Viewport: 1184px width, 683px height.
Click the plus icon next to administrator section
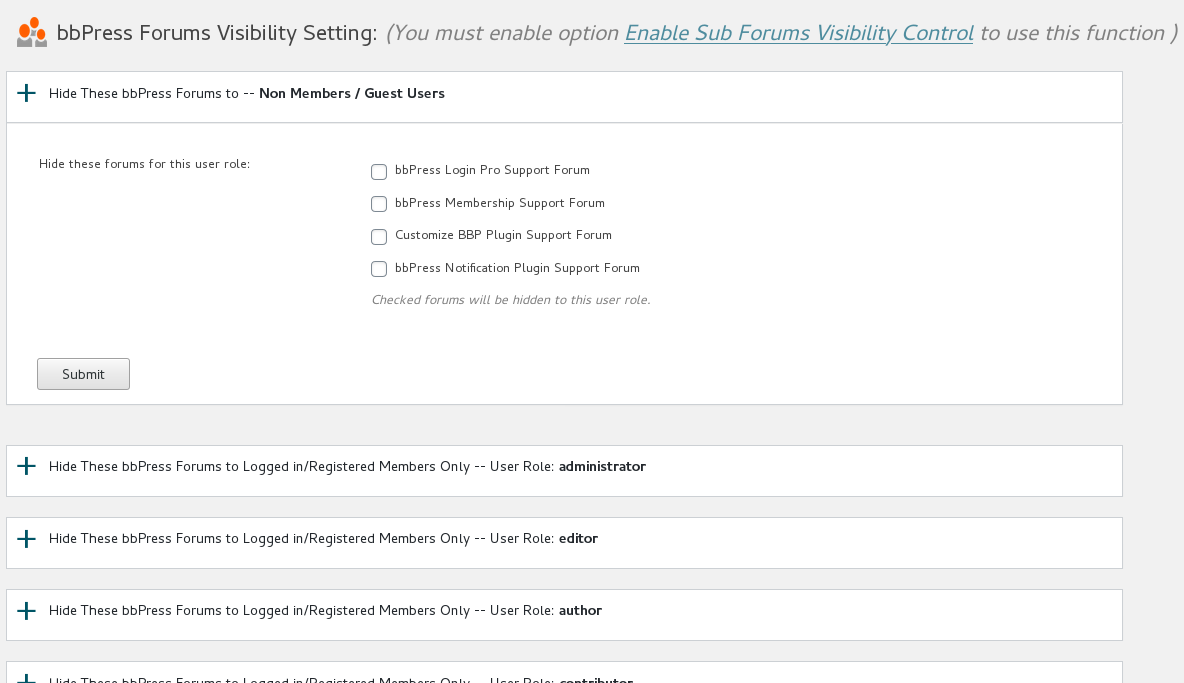(25, 466)
